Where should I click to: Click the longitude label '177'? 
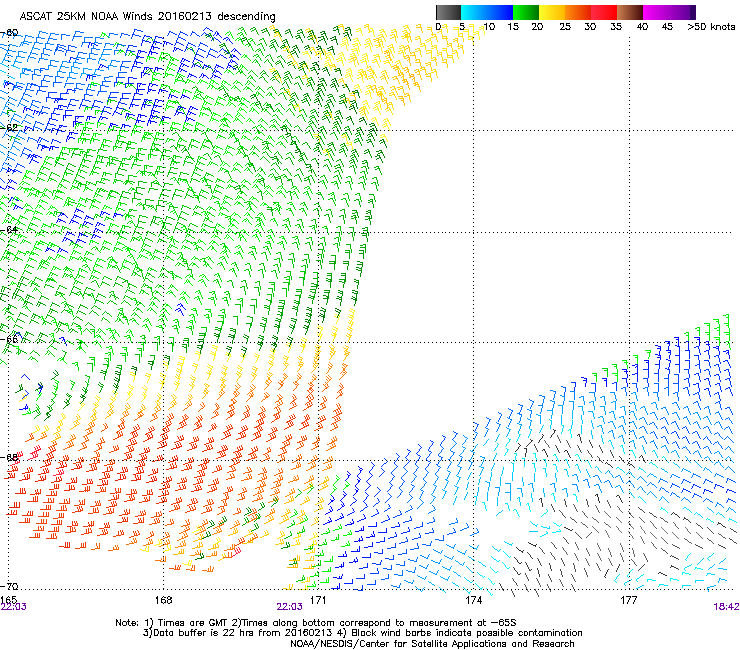click(x=629, y=600)
